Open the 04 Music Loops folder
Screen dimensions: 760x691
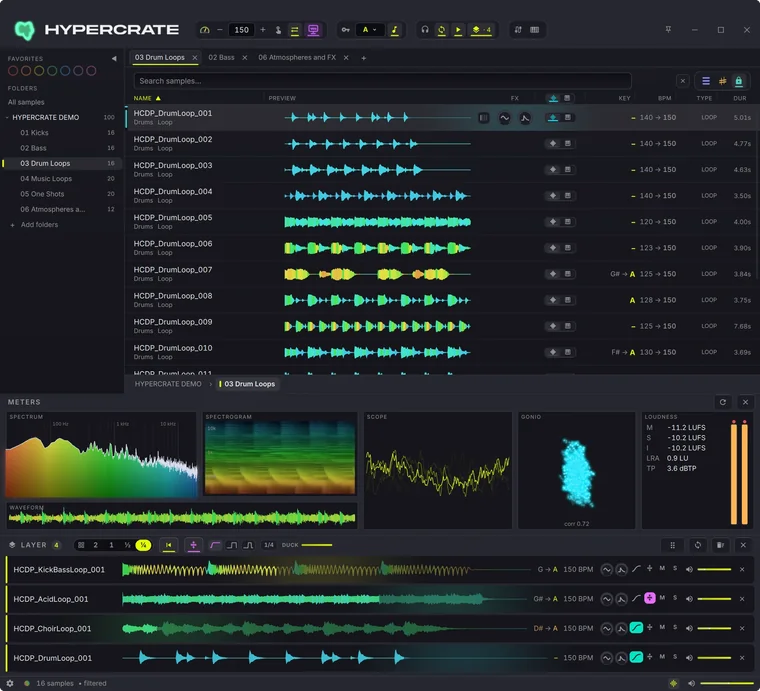(x=46, y=178)
